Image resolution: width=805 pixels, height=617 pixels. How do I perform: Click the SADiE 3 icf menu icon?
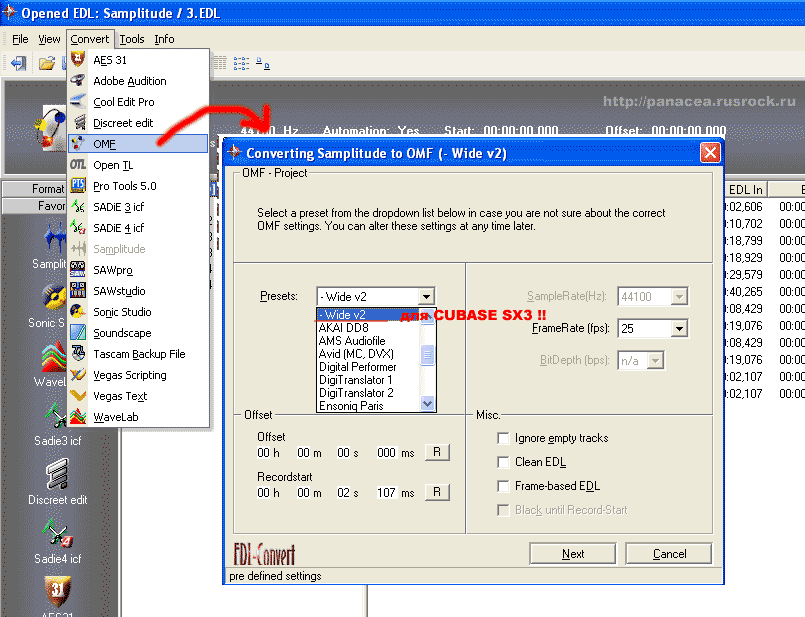coord(78,206)
